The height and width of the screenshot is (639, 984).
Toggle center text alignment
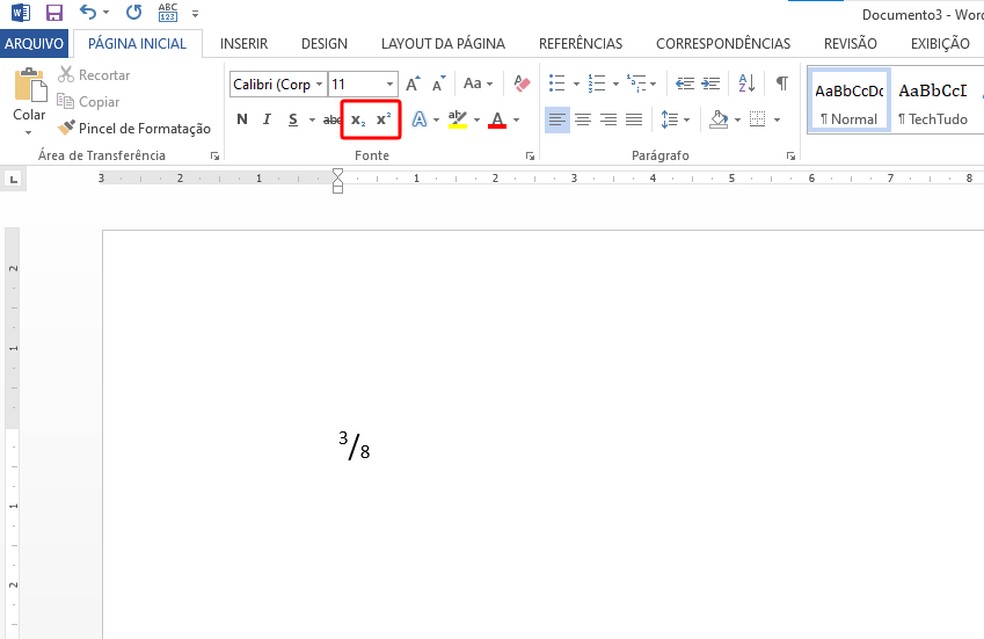(x=582, y=119)
